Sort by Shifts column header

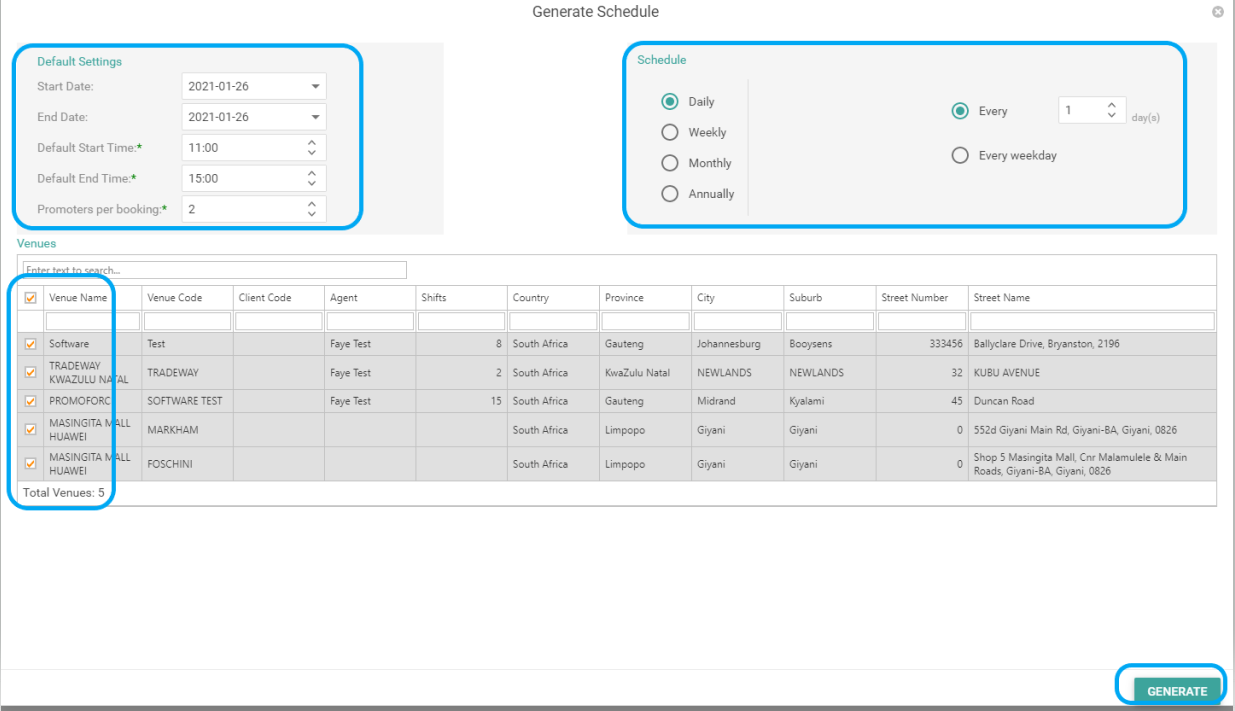pos(462,298)
